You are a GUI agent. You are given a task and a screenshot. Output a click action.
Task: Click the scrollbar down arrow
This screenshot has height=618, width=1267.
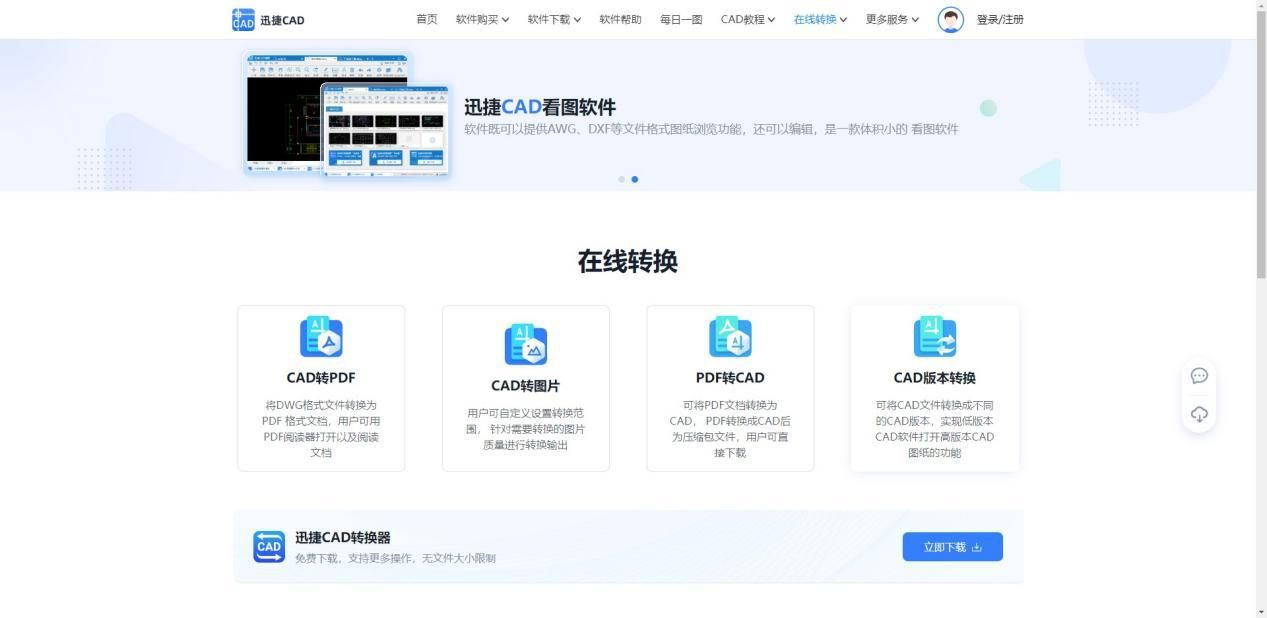pyautogui.click(x=1261, y=611)
